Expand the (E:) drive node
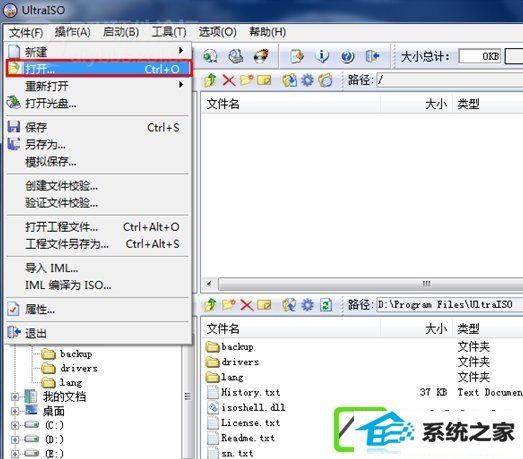The width and height of the screenshot is (523, 459). click(x=15, y=454)
